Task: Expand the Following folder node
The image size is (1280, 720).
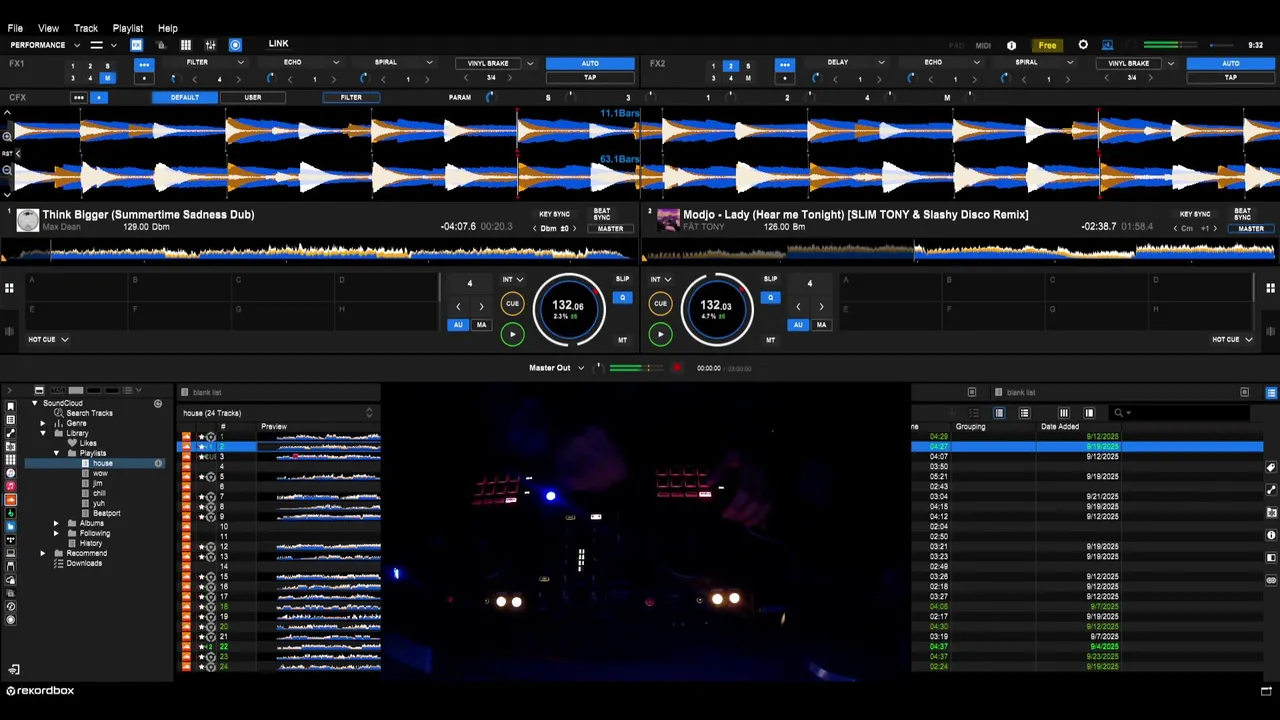Action: click(57, 533)
